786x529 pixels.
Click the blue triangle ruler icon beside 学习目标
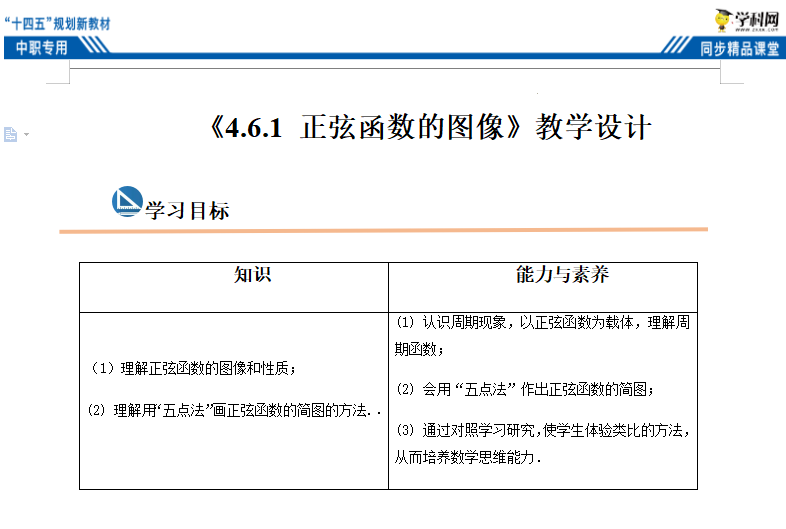(127, 202)
